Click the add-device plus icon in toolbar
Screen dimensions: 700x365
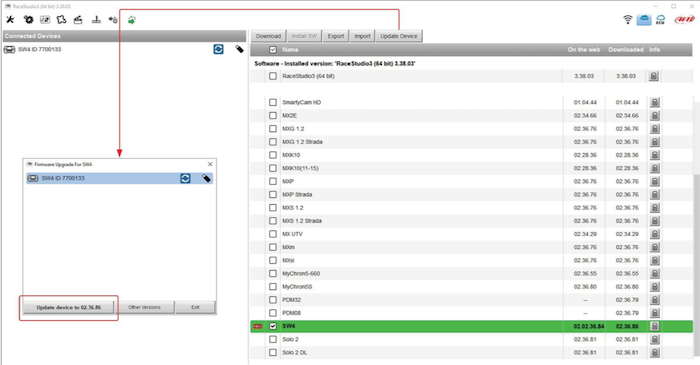113,19
